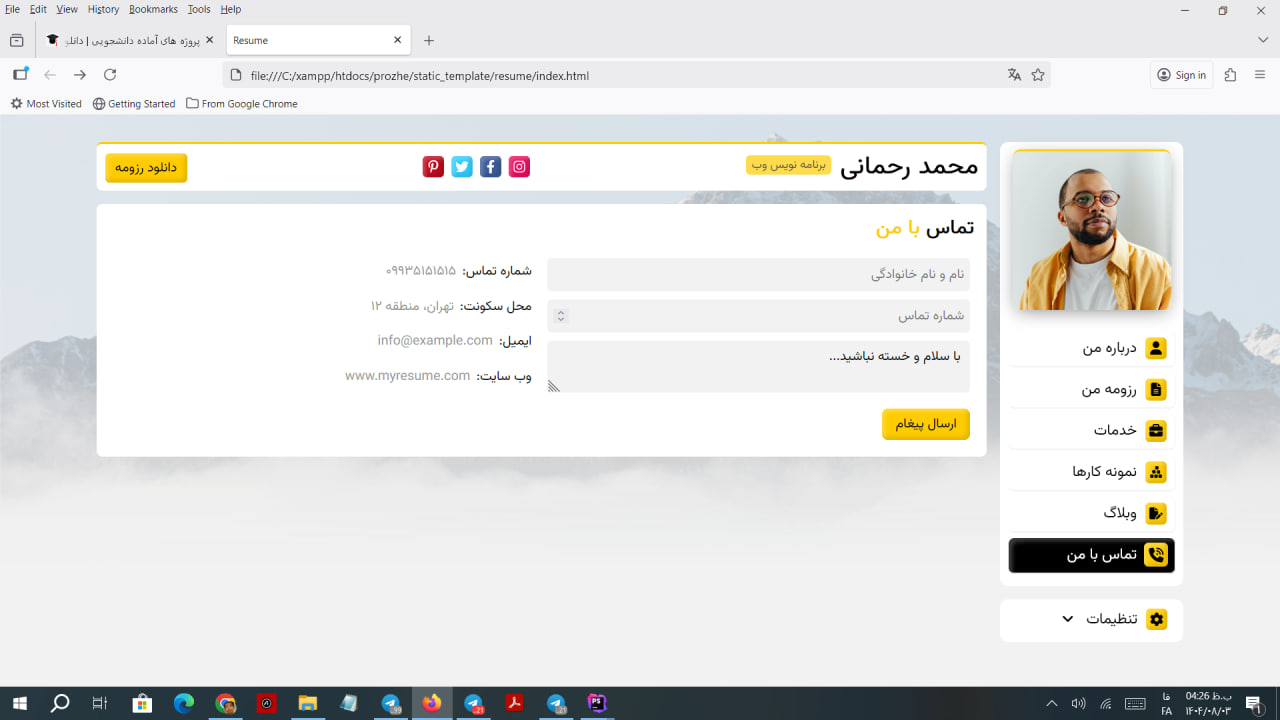
Task: Expand the تنظیمات section chevron
Action: (x=1068, y=619)
